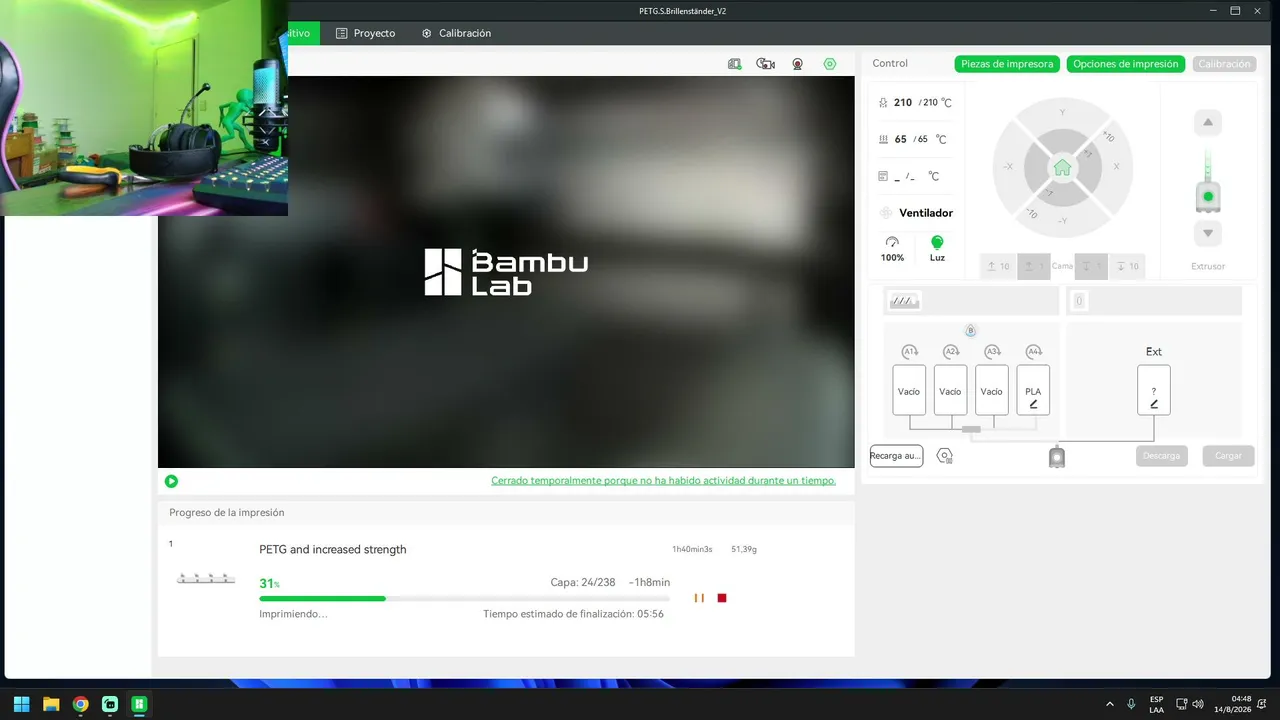This screenshot has height=720, width=1280.
Task: Move the head in the -X direction
Action: (x=1008, y=167)
